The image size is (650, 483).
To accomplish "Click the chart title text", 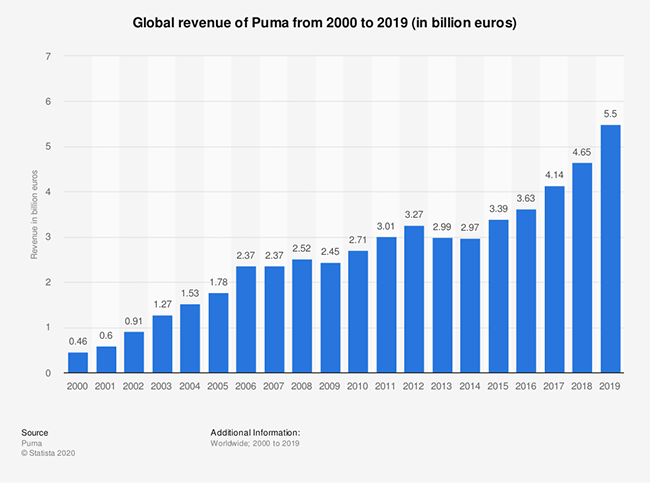I will (325, 22).
